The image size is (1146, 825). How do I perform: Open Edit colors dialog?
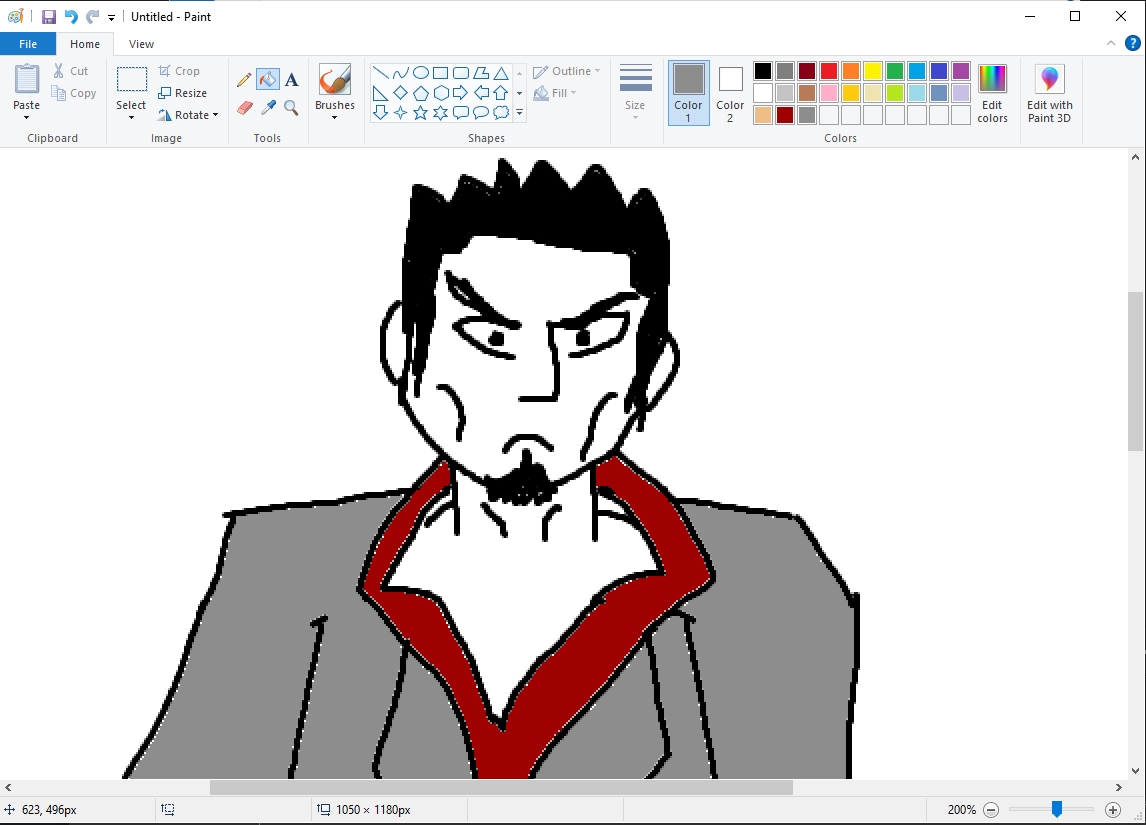pos(993,93)
